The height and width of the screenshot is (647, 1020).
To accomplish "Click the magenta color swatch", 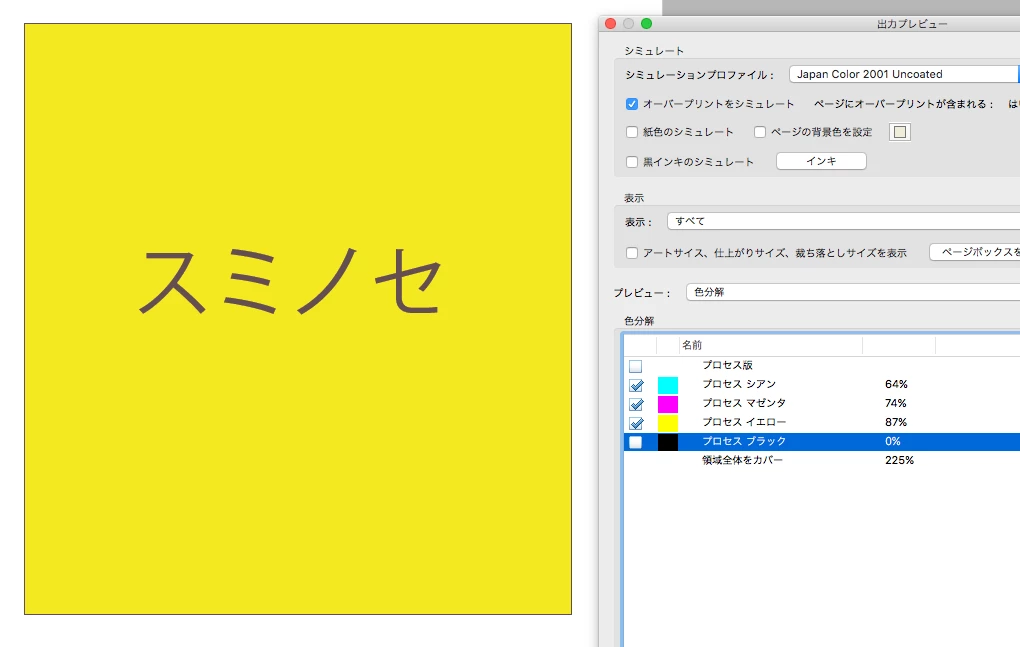I will pos(667,404).
